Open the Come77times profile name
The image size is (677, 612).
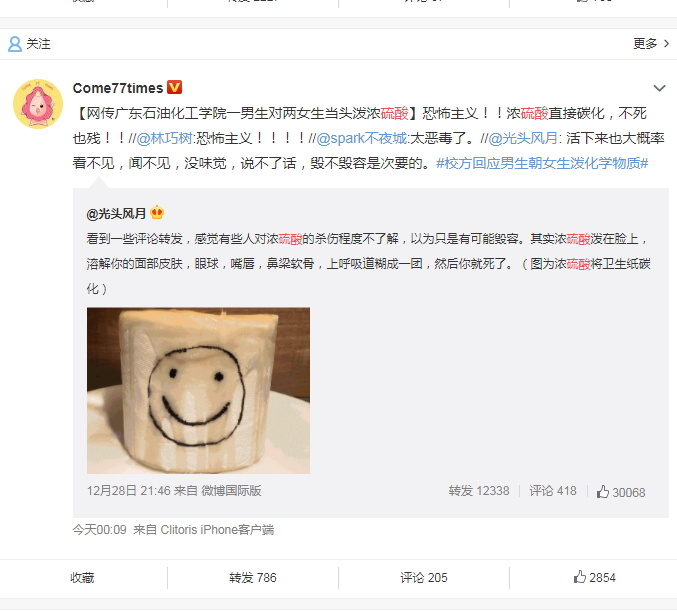pyautogui.click(x=118, y=88)
